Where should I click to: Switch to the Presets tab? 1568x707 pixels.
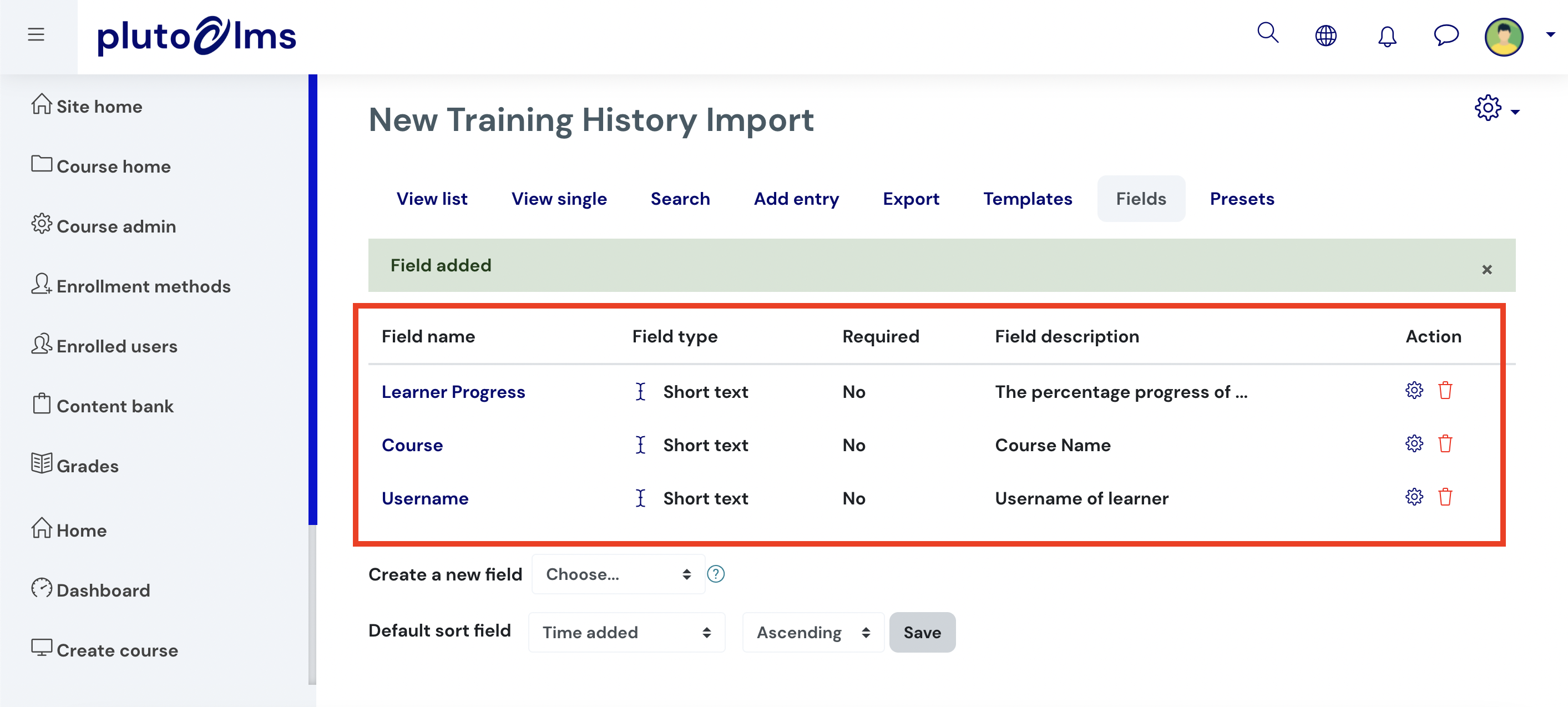[x=1242, y=199]
